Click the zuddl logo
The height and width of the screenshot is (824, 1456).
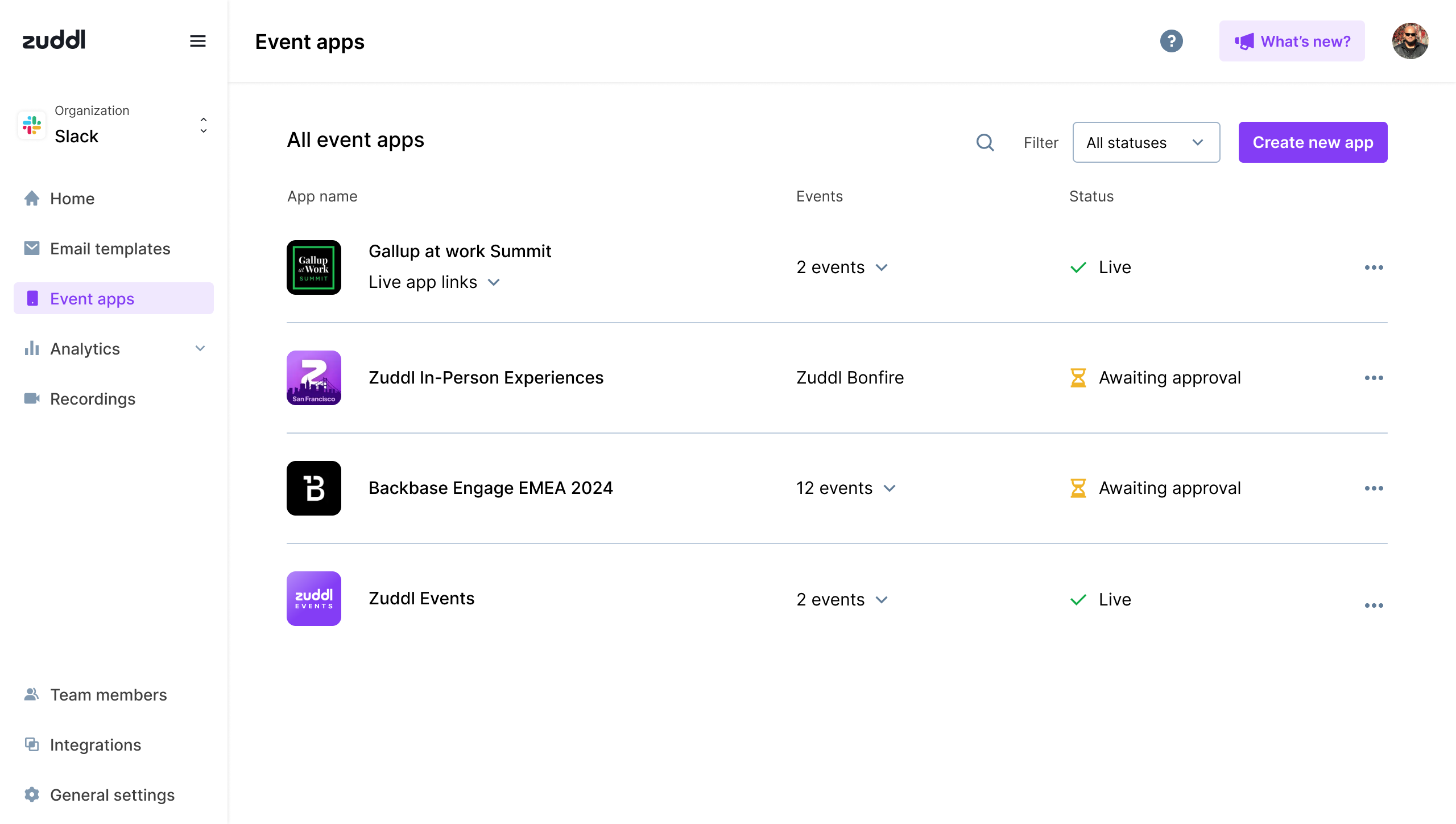[54, 40]
